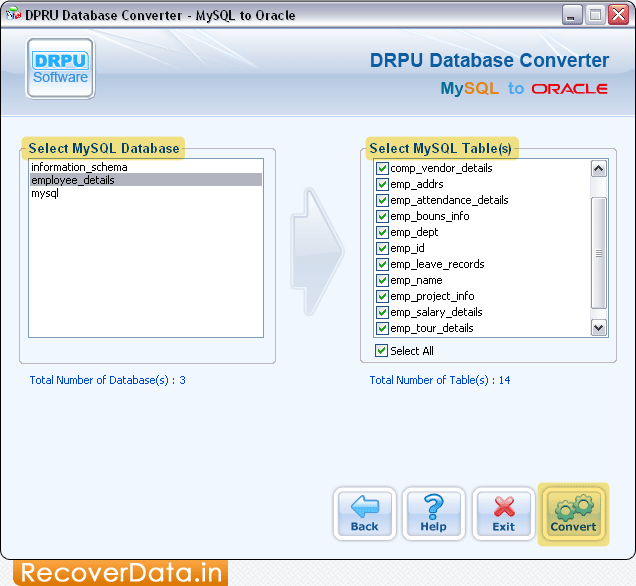
Task: Toggle the emp_id table checkbox
Action: click(x=382, y=248)
